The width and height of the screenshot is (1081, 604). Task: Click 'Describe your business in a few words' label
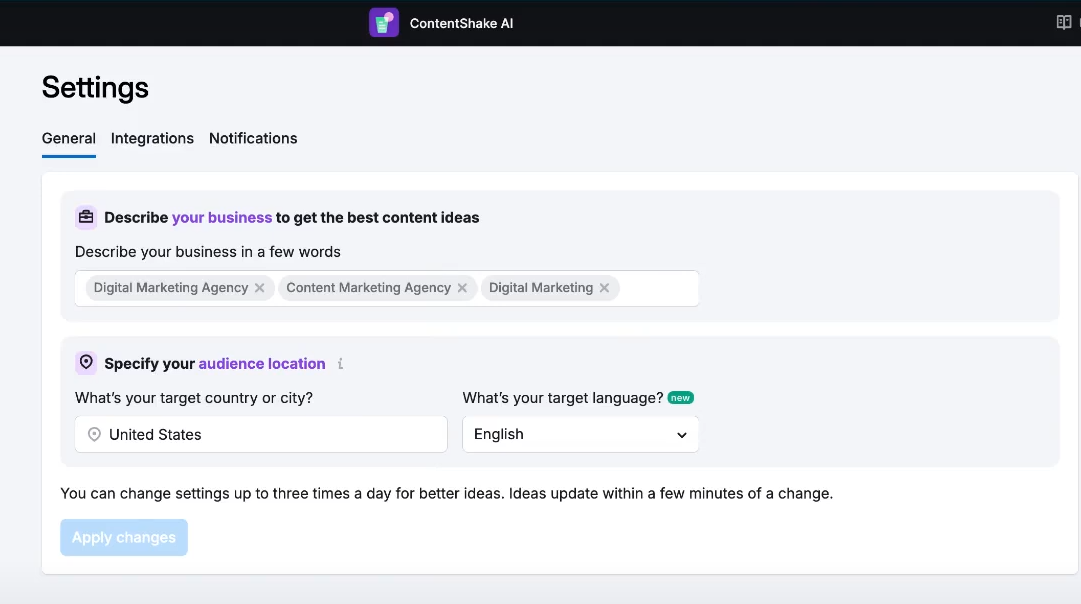click(x=208, y=252)
